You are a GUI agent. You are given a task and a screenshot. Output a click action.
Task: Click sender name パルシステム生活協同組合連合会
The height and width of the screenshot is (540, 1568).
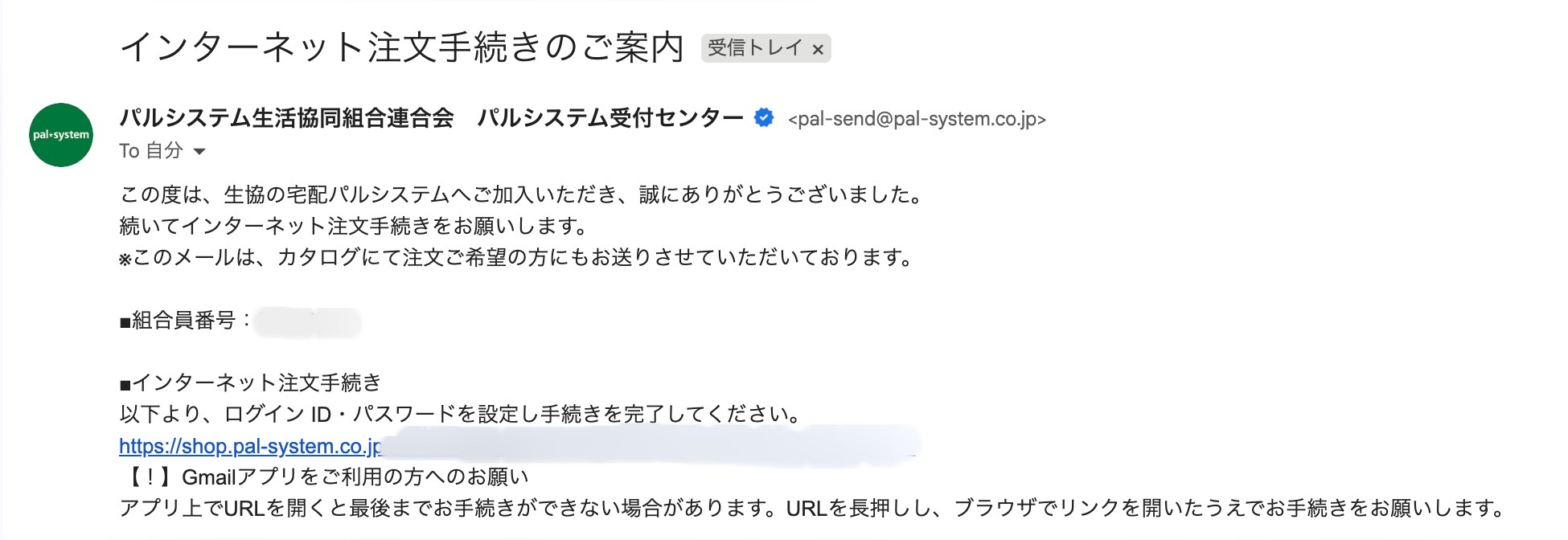tap(286, 118)
